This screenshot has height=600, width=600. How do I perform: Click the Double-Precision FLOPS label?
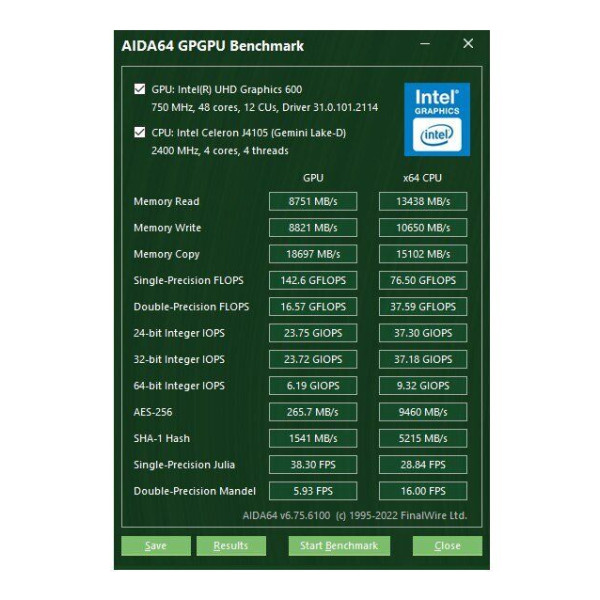coord(191,307)
